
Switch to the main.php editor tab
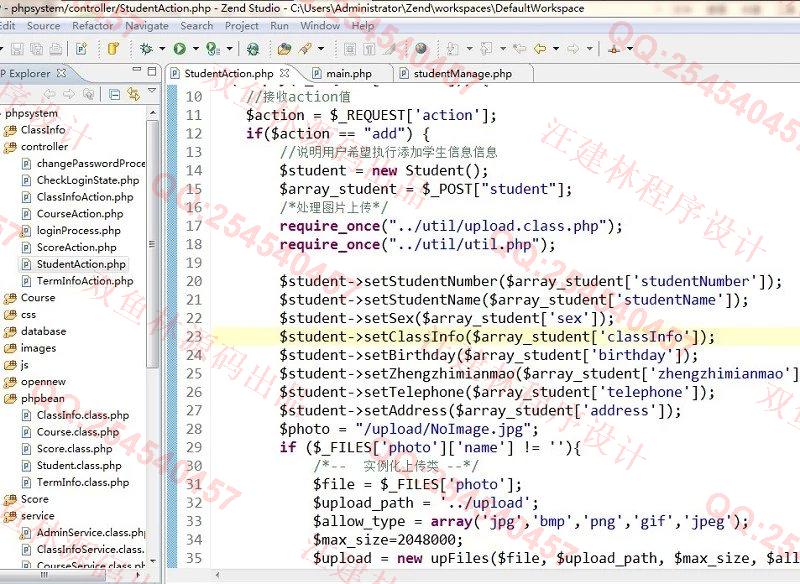(348, 73)
